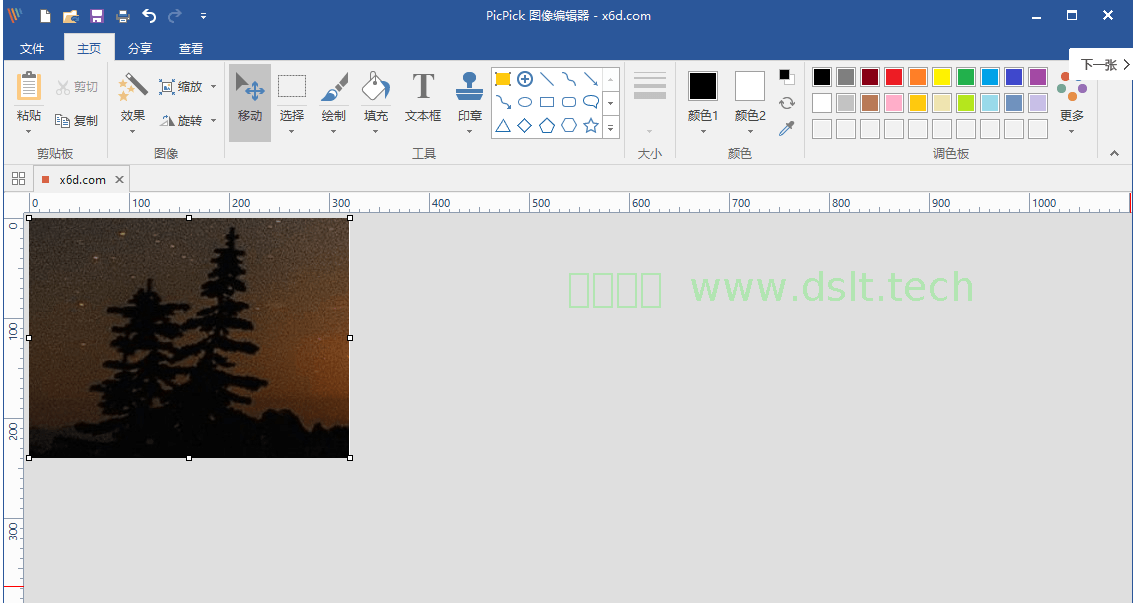Viewport: 1135px width, 603px height.
Task: Open the 颜色1 dropdown arrow
Action: click(703, 132)
